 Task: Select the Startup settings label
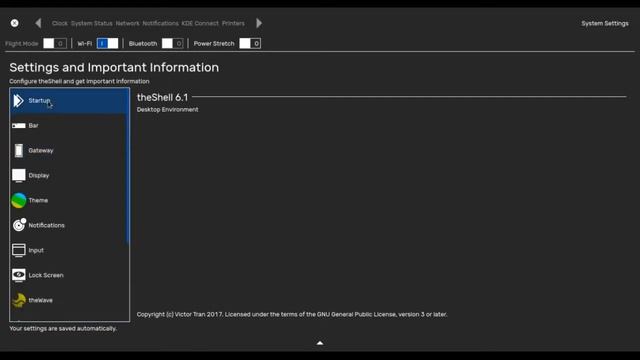pyautogui.click(x=39, y=100)
